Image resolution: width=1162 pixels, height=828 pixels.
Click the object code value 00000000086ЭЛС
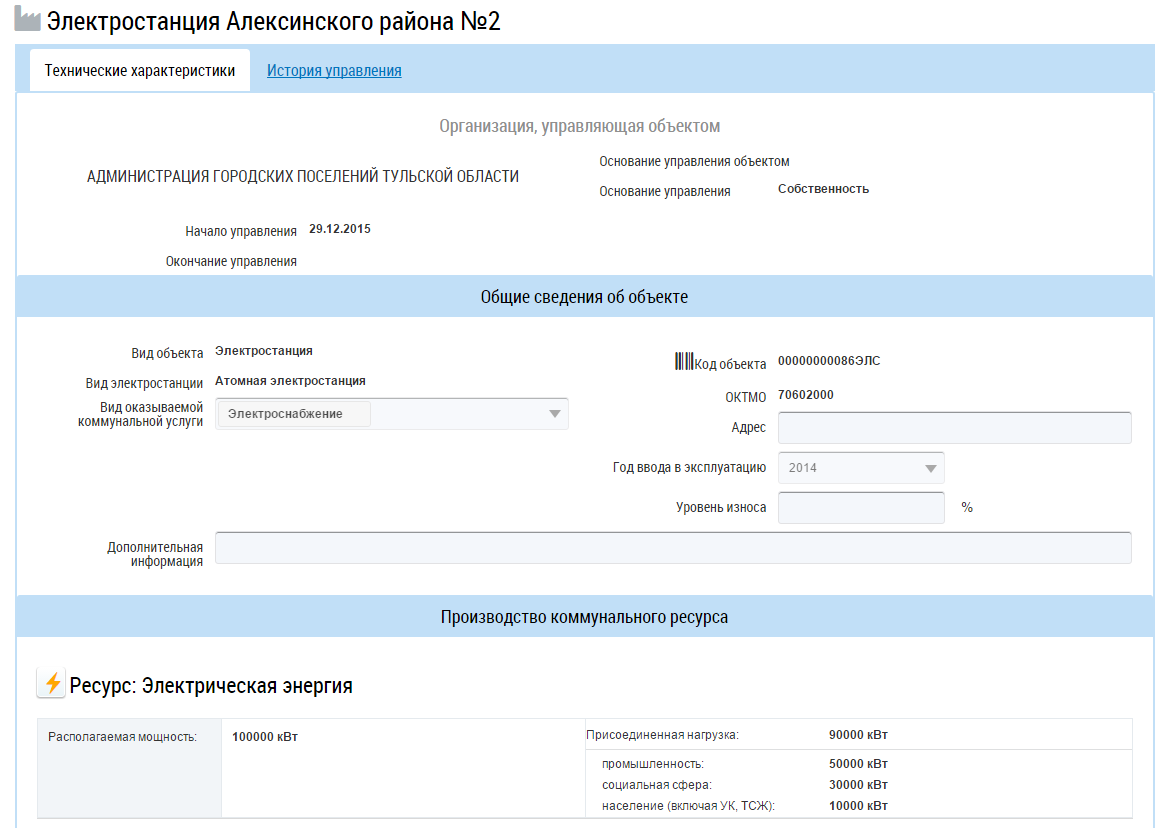(828, 362)
